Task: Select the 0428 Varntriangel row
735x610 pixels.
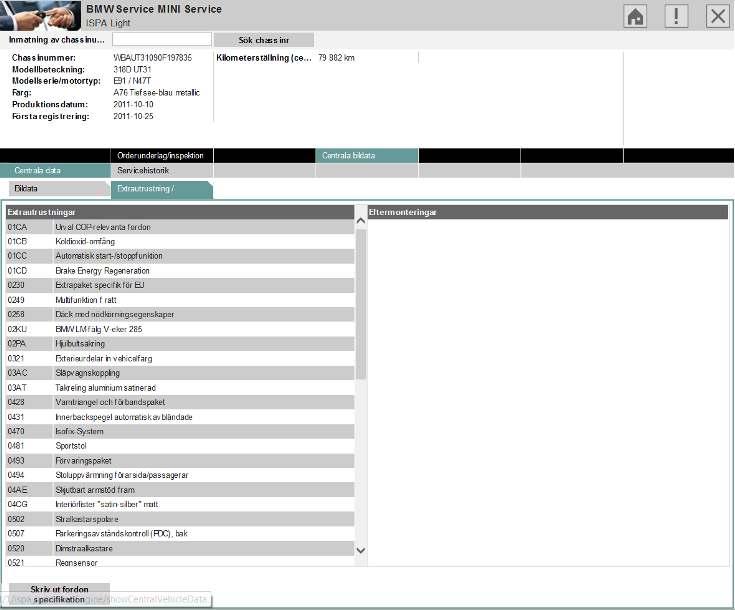Action: 180,402
